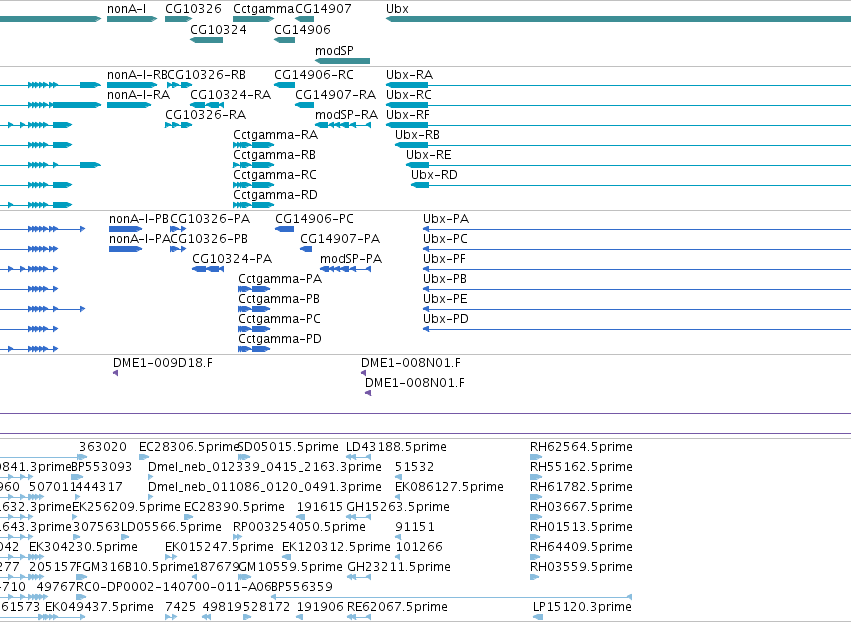Screen dimensions: 851x622
Task: Click the Ubx-RA transcript
Action: click(618, 85)
